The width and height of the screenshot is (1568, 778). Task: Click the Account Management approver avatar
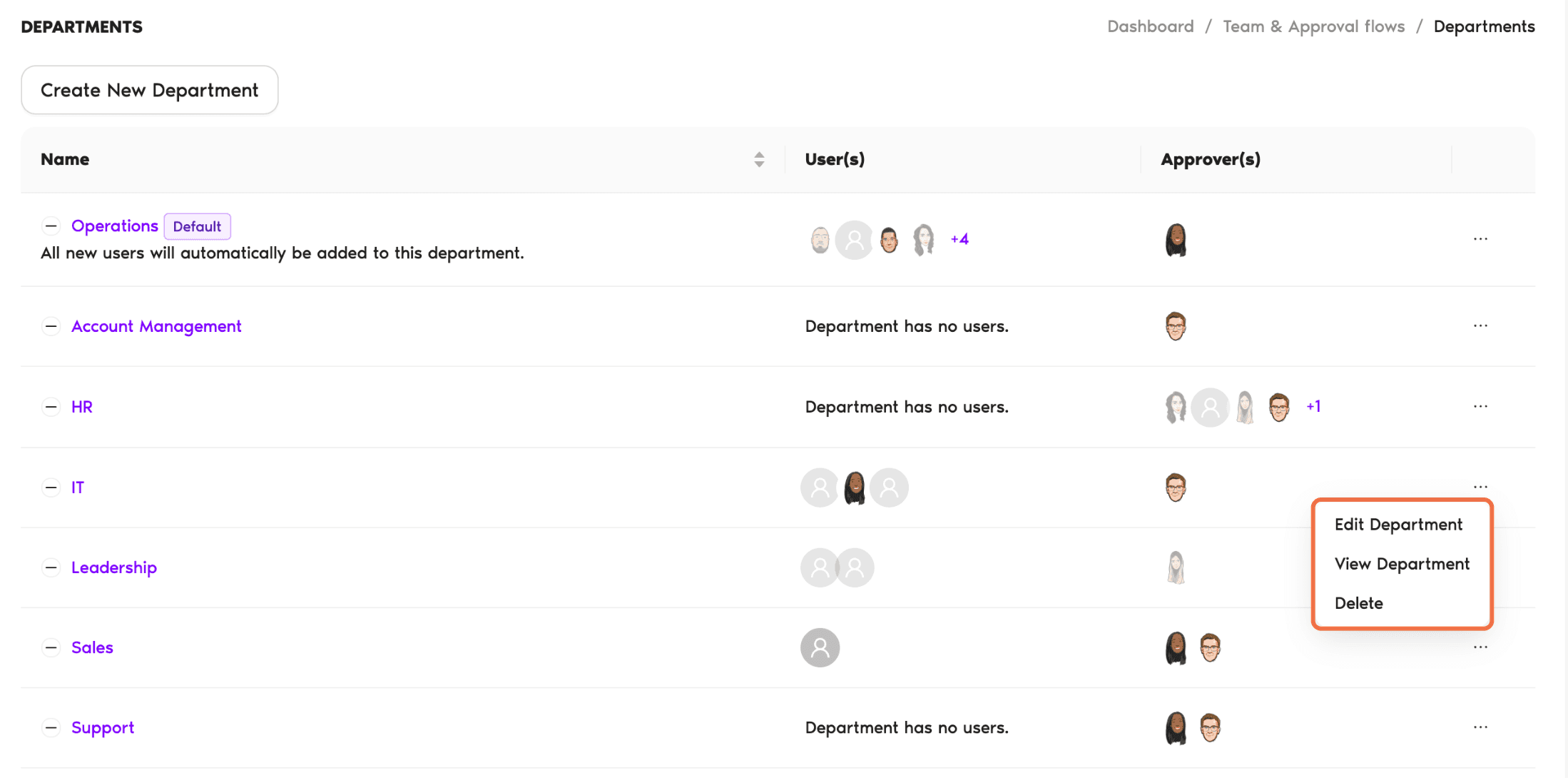coord(1176,326)
